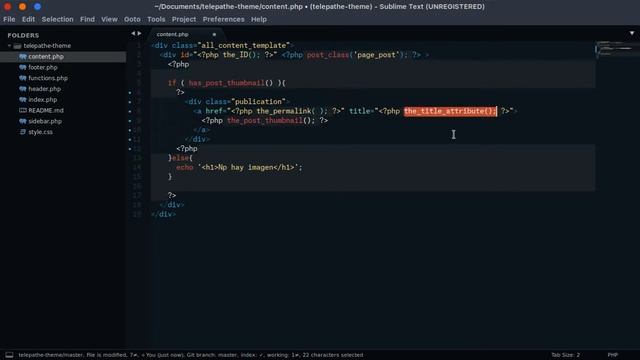Click the echo statement line
This screenshot has width=640, height=360.
239,167
